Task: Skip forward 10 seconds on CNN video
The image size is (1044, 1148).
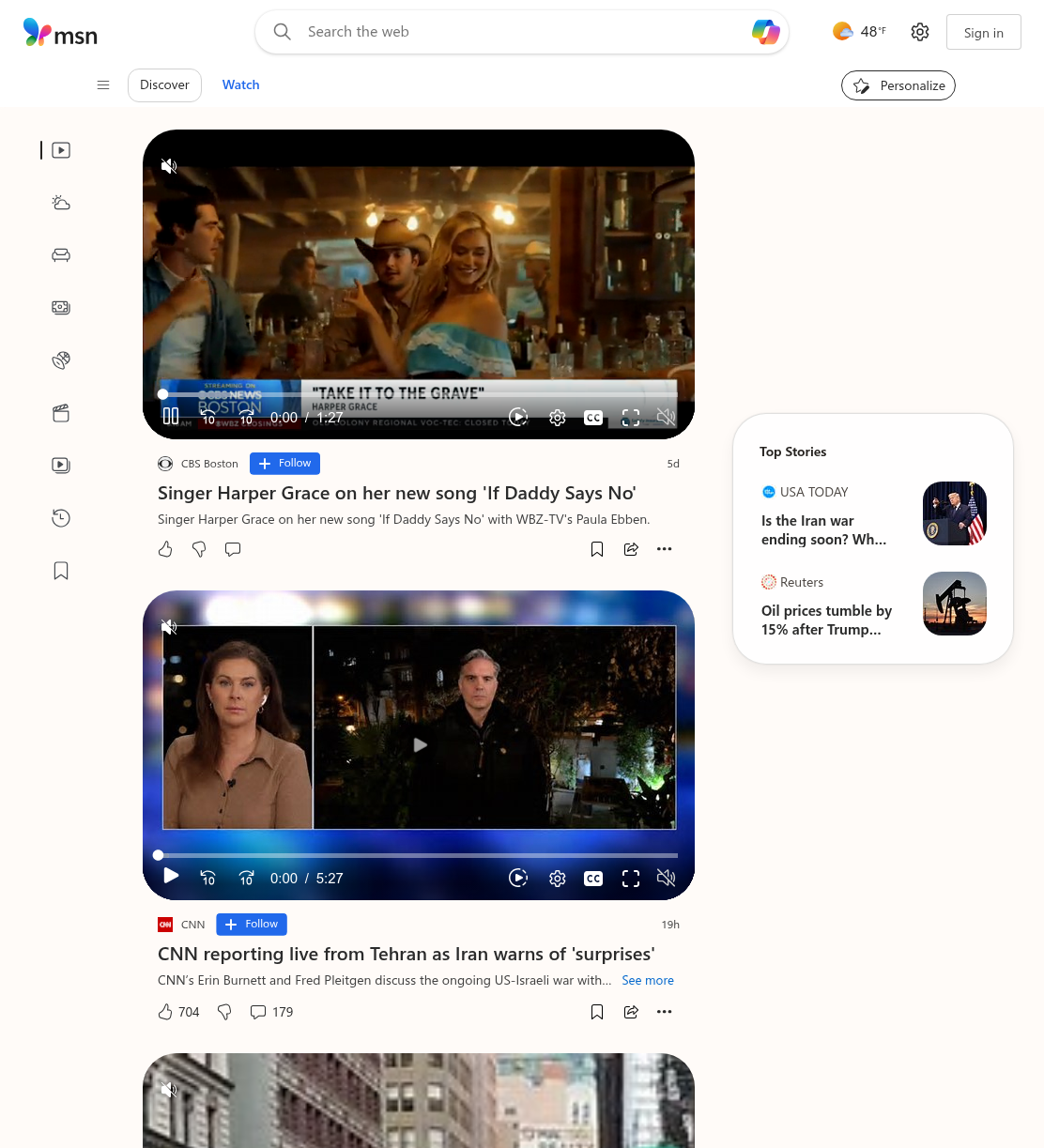Action: [x=246, y=878]
